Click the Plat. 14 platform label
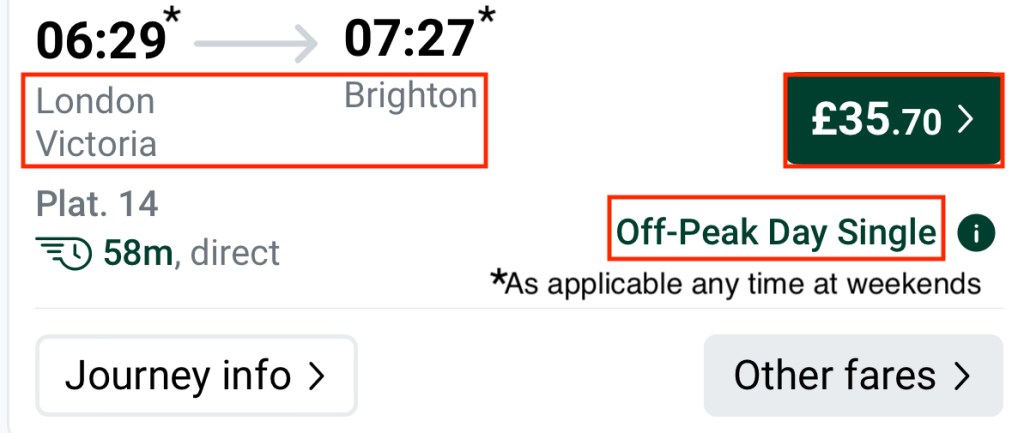 point(96,204)
